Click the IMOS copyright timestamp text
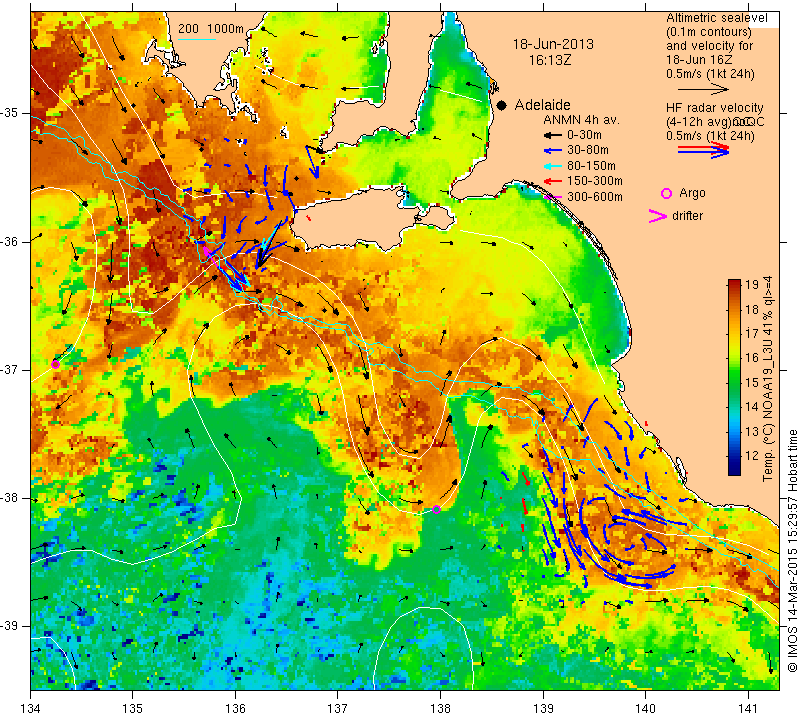Viewport: 800px width, 720px height. point(792,550)
